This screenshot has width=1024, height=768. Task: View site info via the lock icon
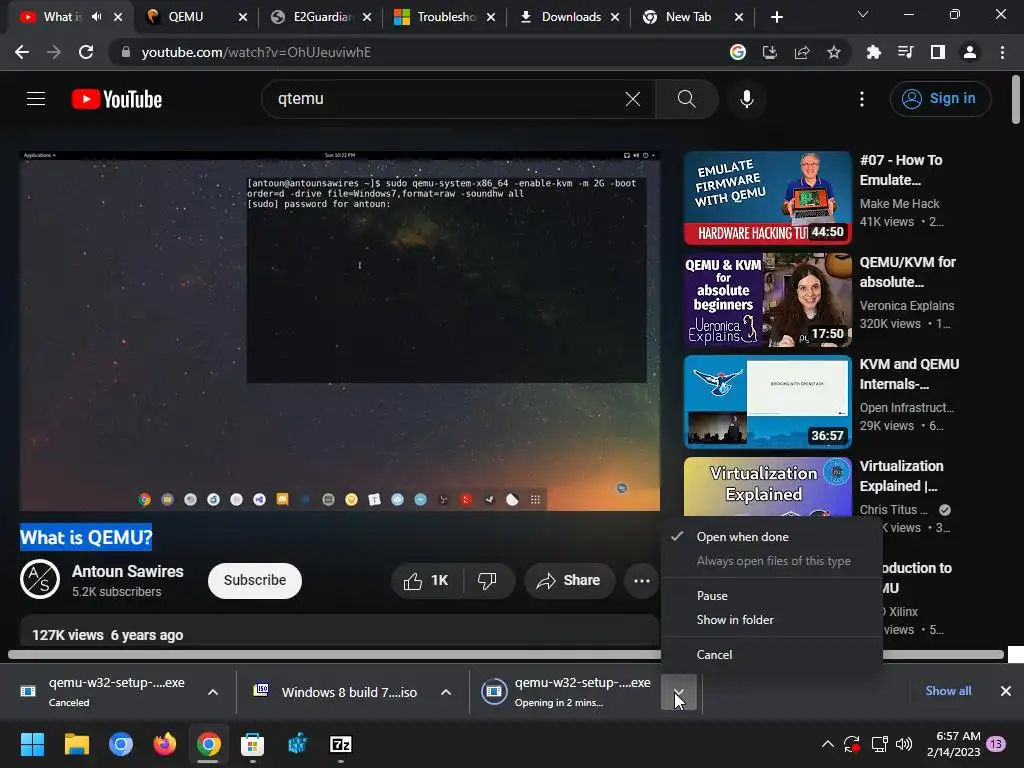click(x=126, y=52)
